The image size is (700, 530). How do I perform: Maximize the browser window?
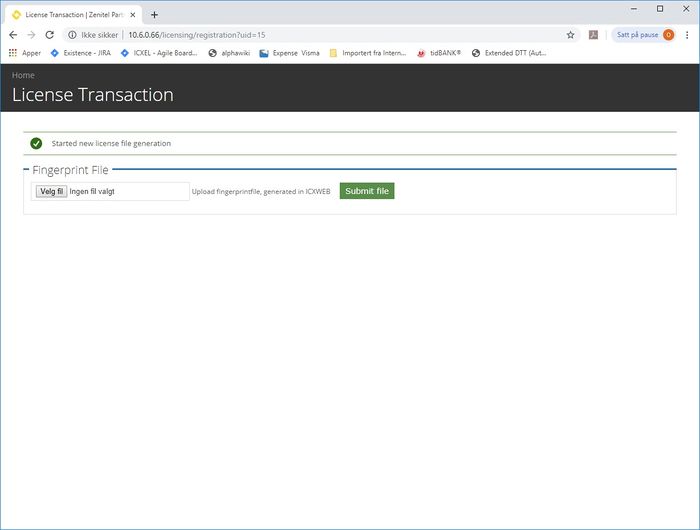660,8
